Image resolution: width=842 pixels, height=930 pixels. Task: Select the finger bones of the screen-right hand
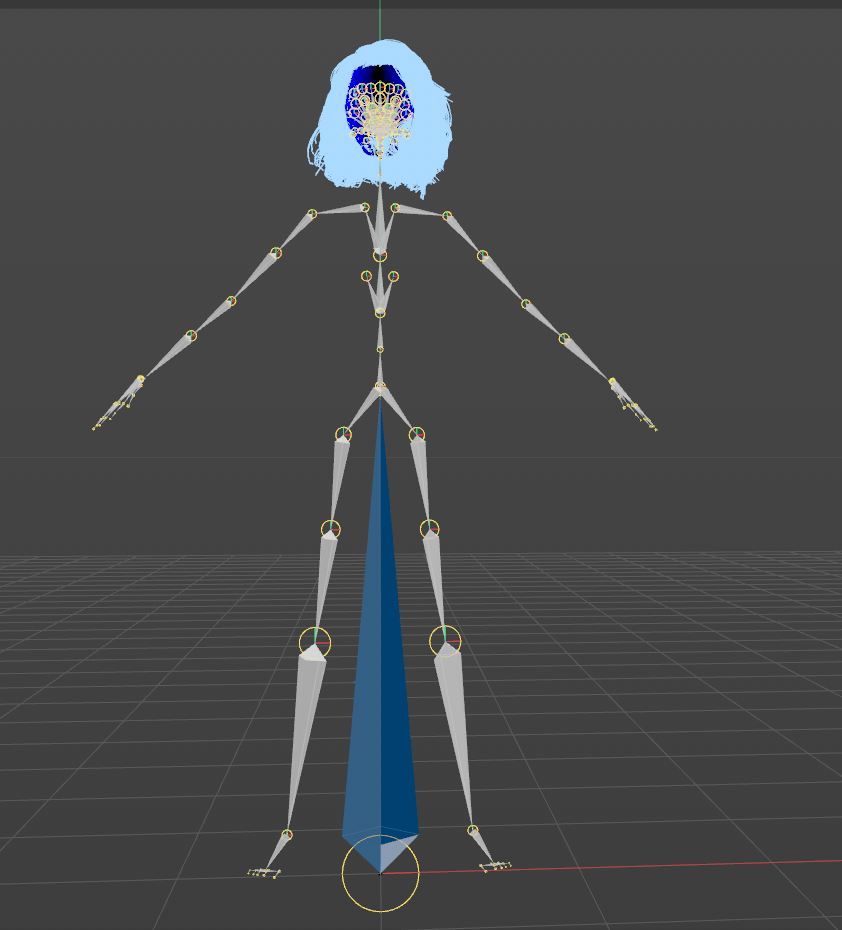coord(636,410)
